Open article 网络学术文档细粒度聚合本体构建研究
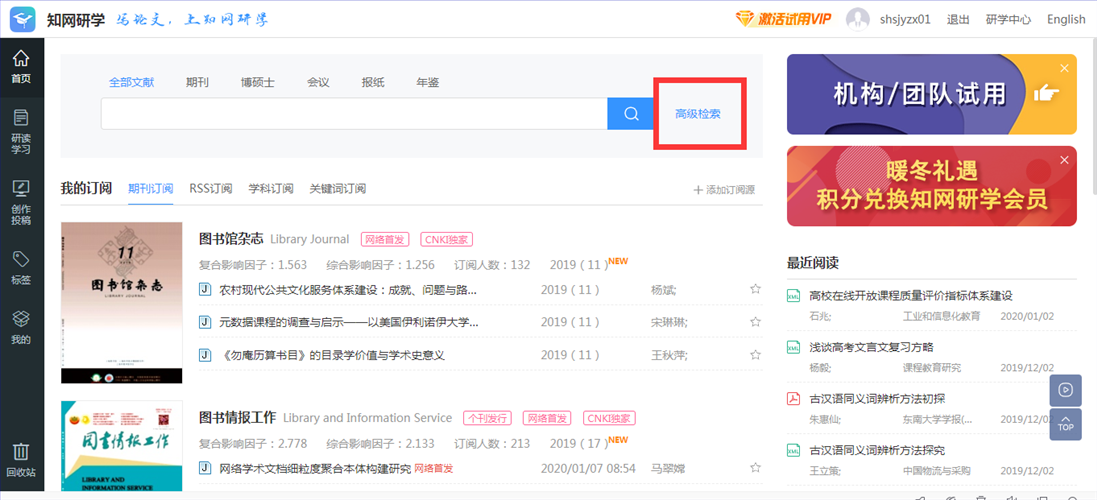 (x=316, y=468)
